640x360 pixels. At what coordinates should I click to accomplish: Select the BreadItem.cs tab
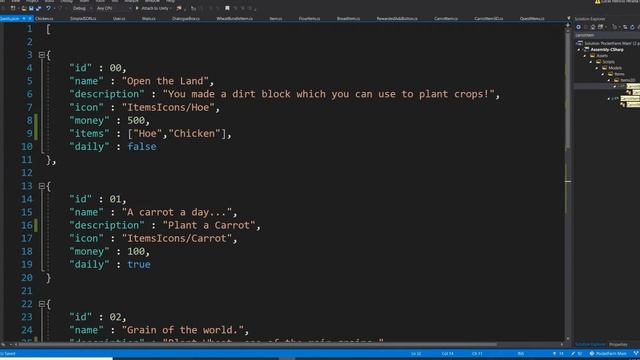[x=348, y=19]
